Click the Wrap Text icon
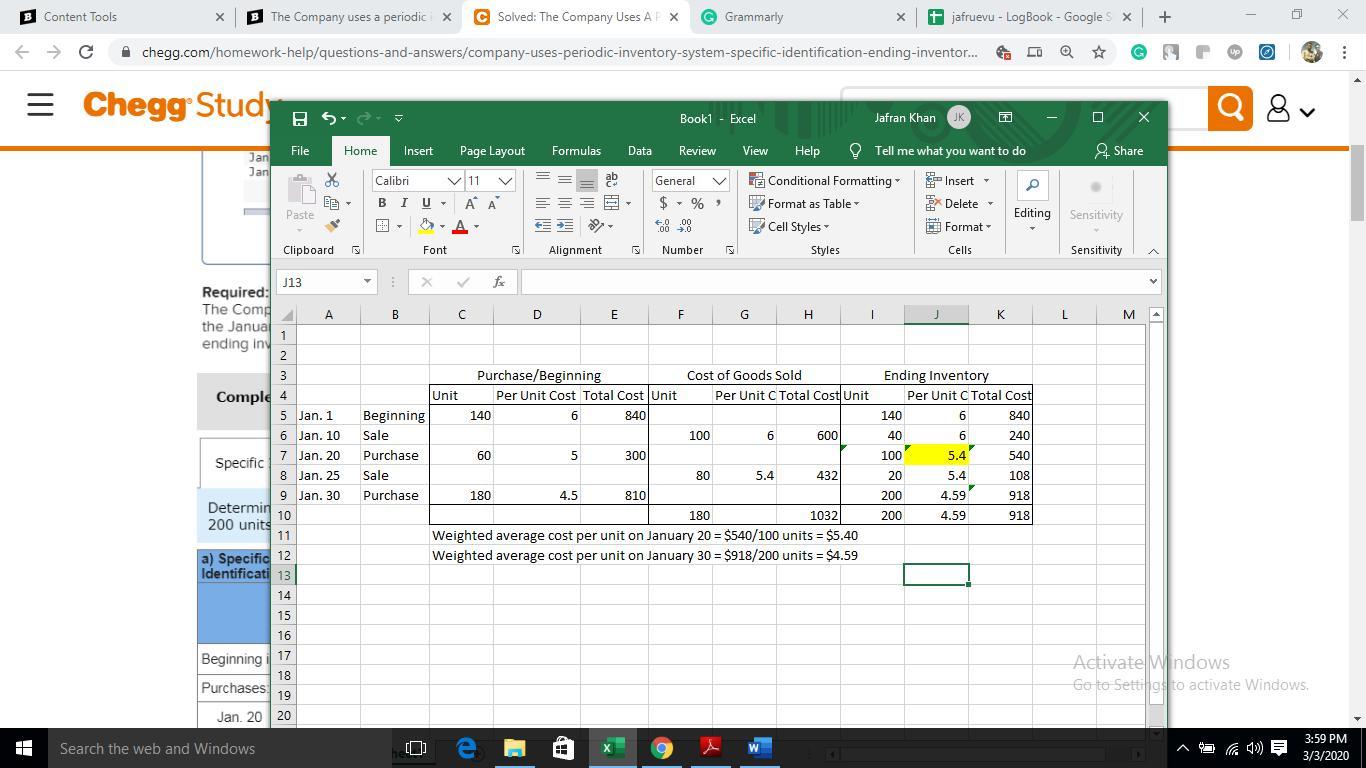Screen dimensions: 1366x768 coord(611,179)
